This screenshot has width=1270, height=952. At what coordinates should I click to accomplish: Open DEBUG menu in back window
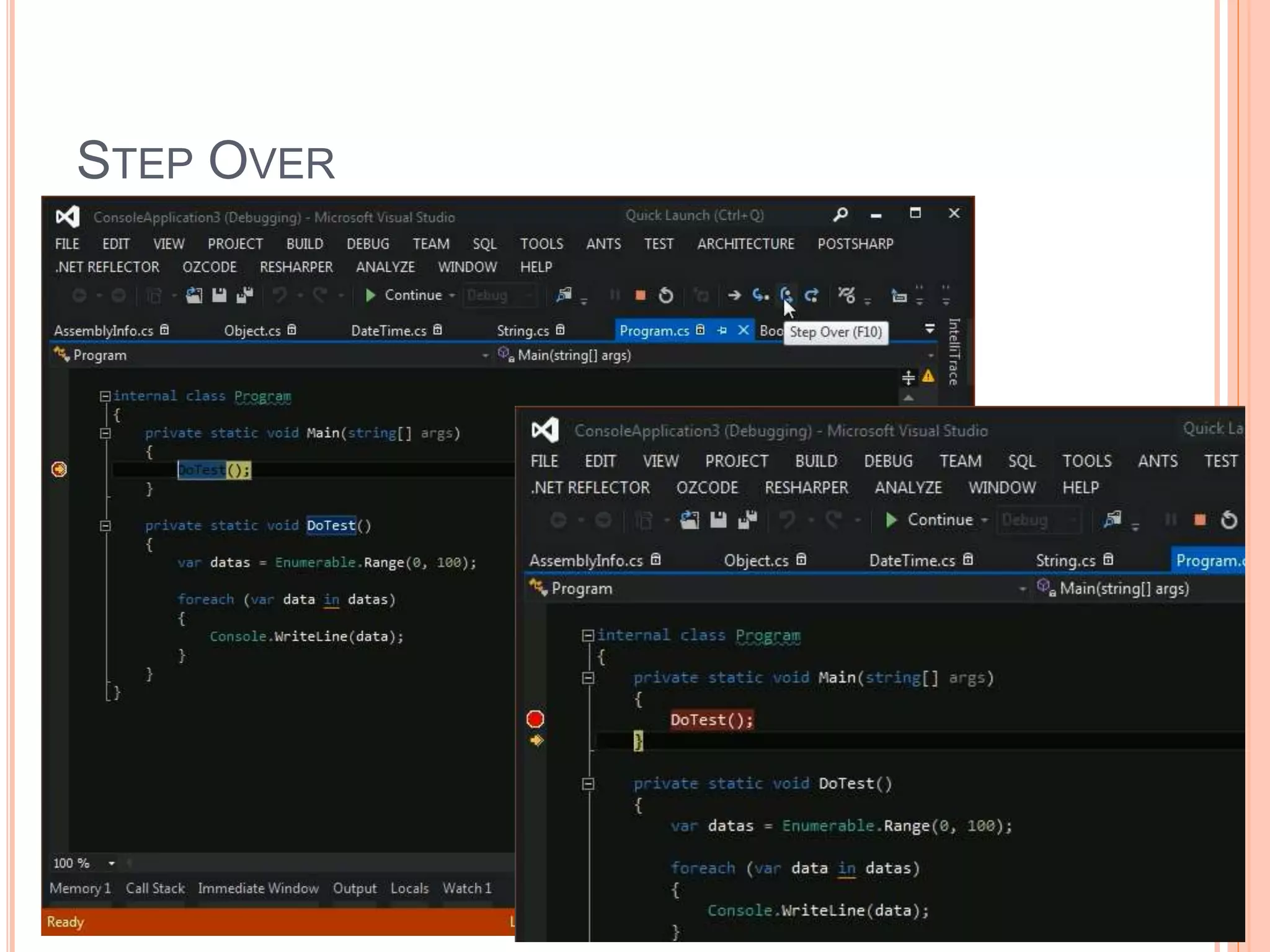point(368,244)
